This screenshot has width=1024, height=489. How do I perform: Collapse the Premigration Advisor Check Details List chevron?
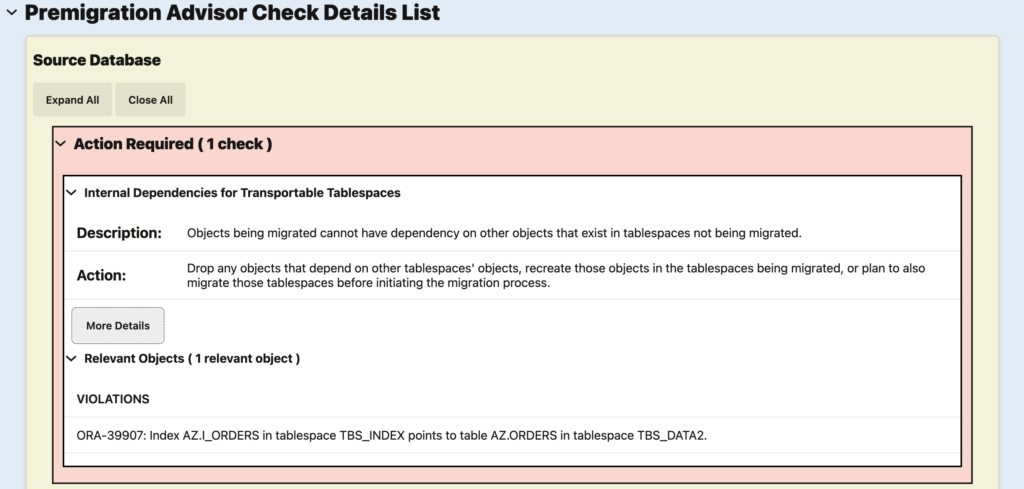10,14
